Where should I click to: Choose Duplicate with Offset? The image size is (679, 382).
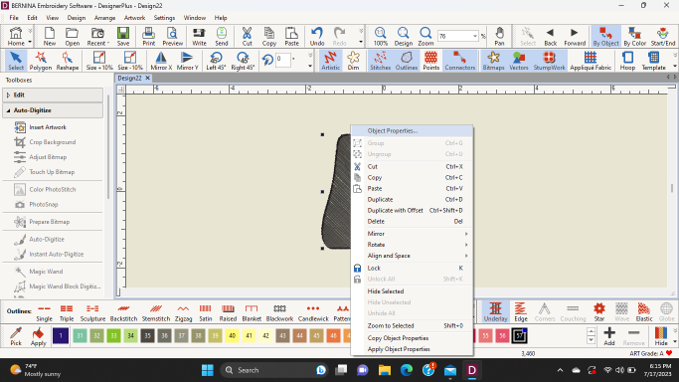pos(411,210)
